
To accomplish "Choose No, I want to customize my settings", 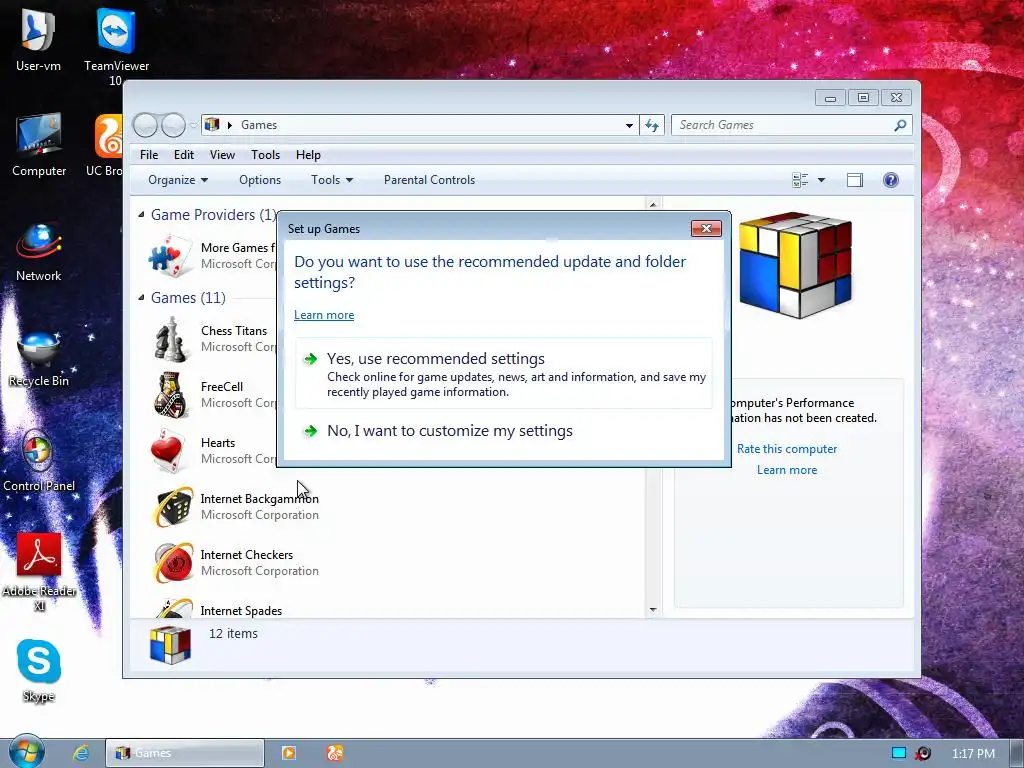I will 504,431.
